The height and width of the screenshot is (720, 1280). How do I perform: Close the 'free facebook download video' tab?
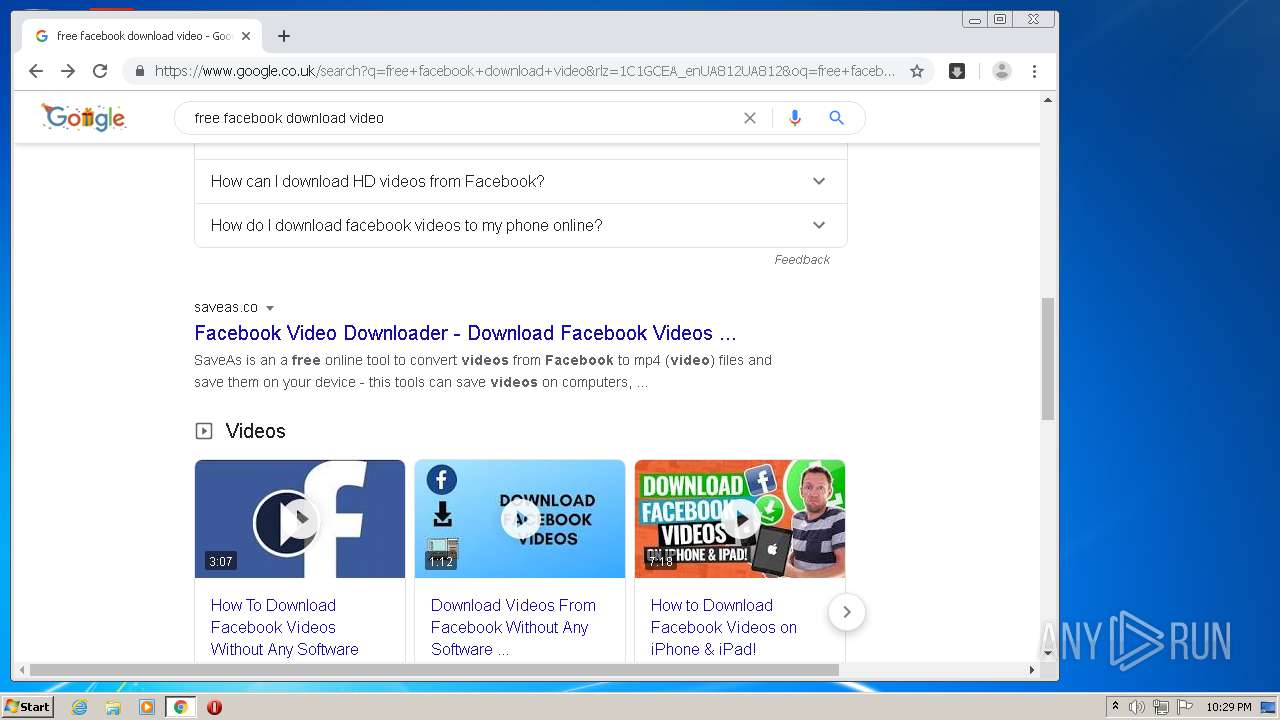[x=246, y=36]
